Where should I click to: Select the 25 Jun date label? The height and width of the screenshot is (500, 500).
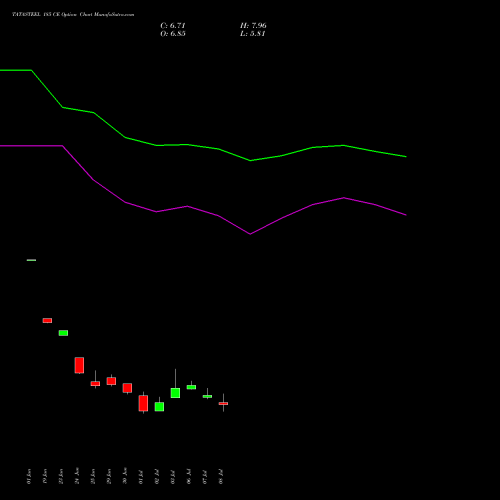click(93, 476)
